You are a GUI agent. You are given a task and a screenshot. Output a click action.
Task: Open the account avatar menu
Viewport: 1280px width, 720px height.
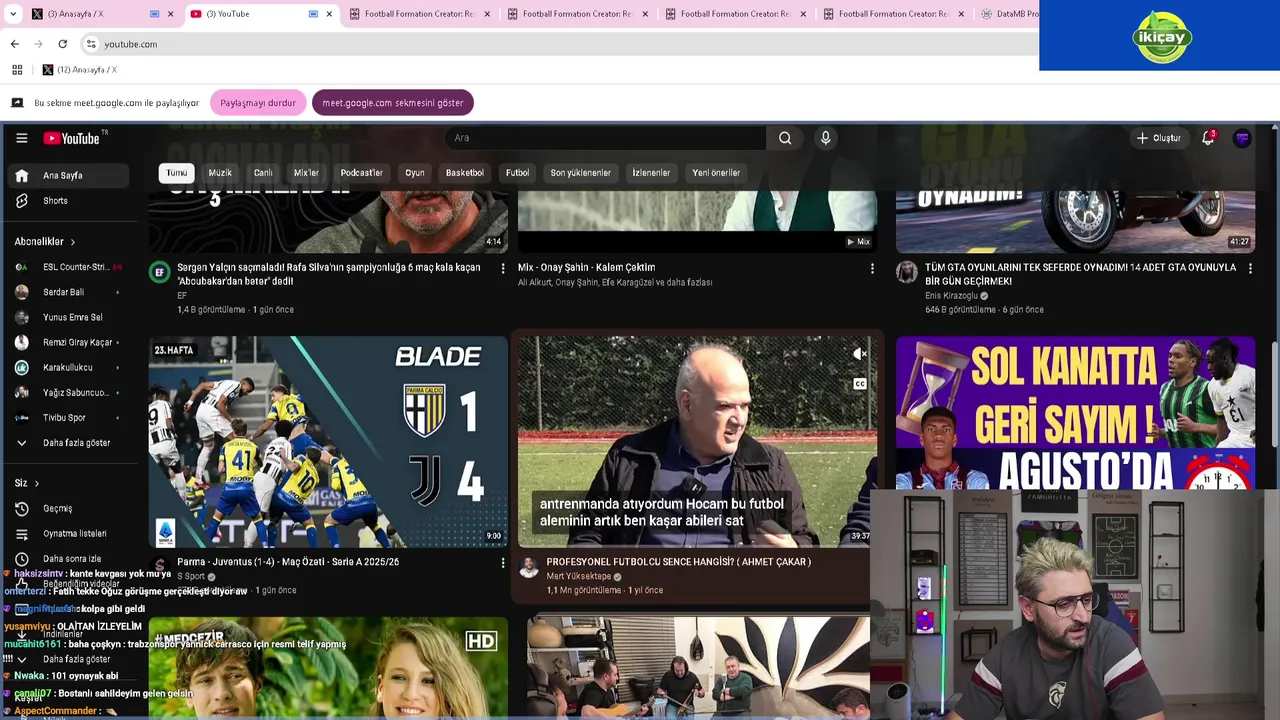tap(1242, 138)
